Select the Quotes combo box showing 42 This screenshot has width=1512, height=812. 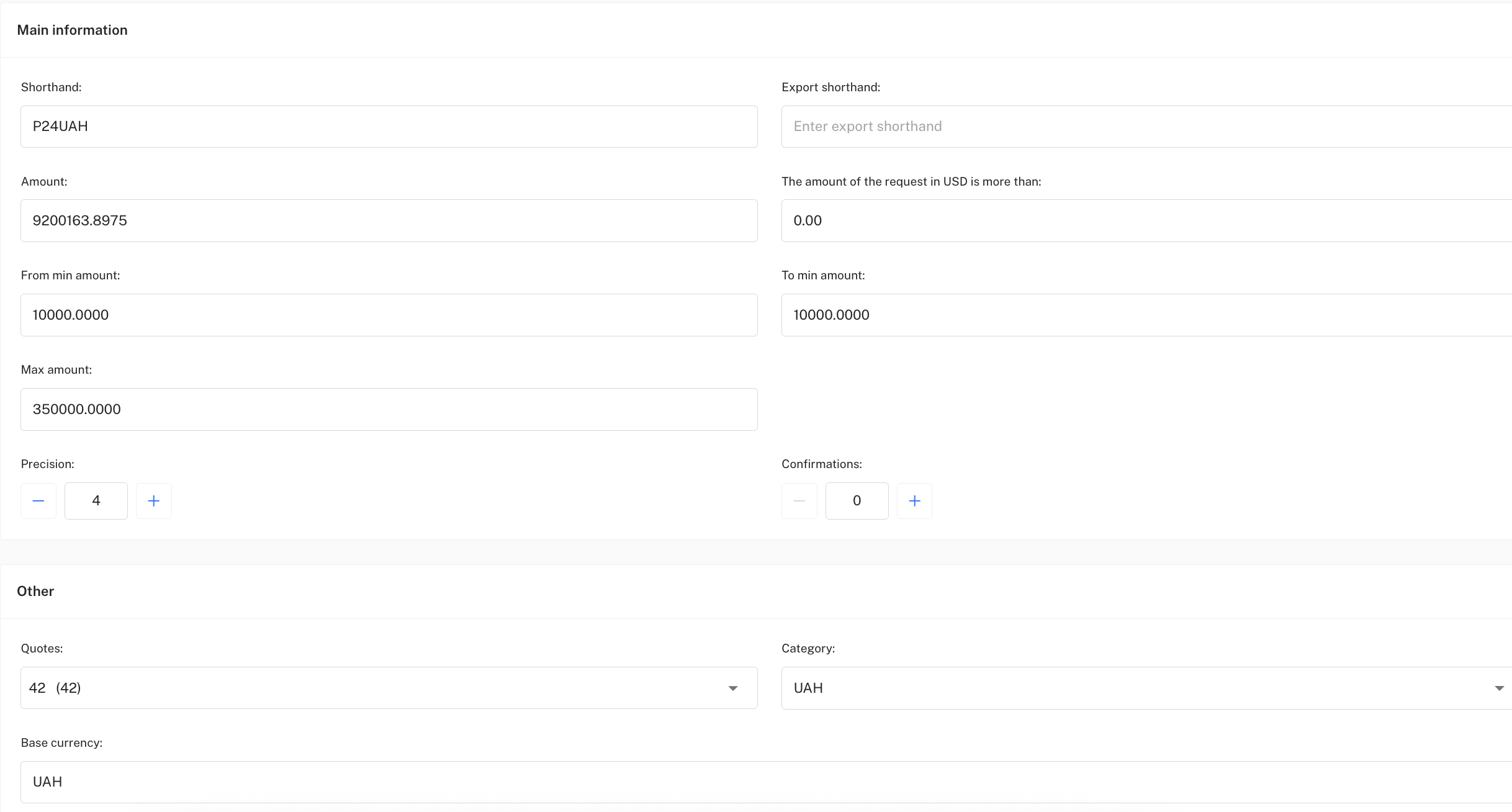[x=372, y=688]
